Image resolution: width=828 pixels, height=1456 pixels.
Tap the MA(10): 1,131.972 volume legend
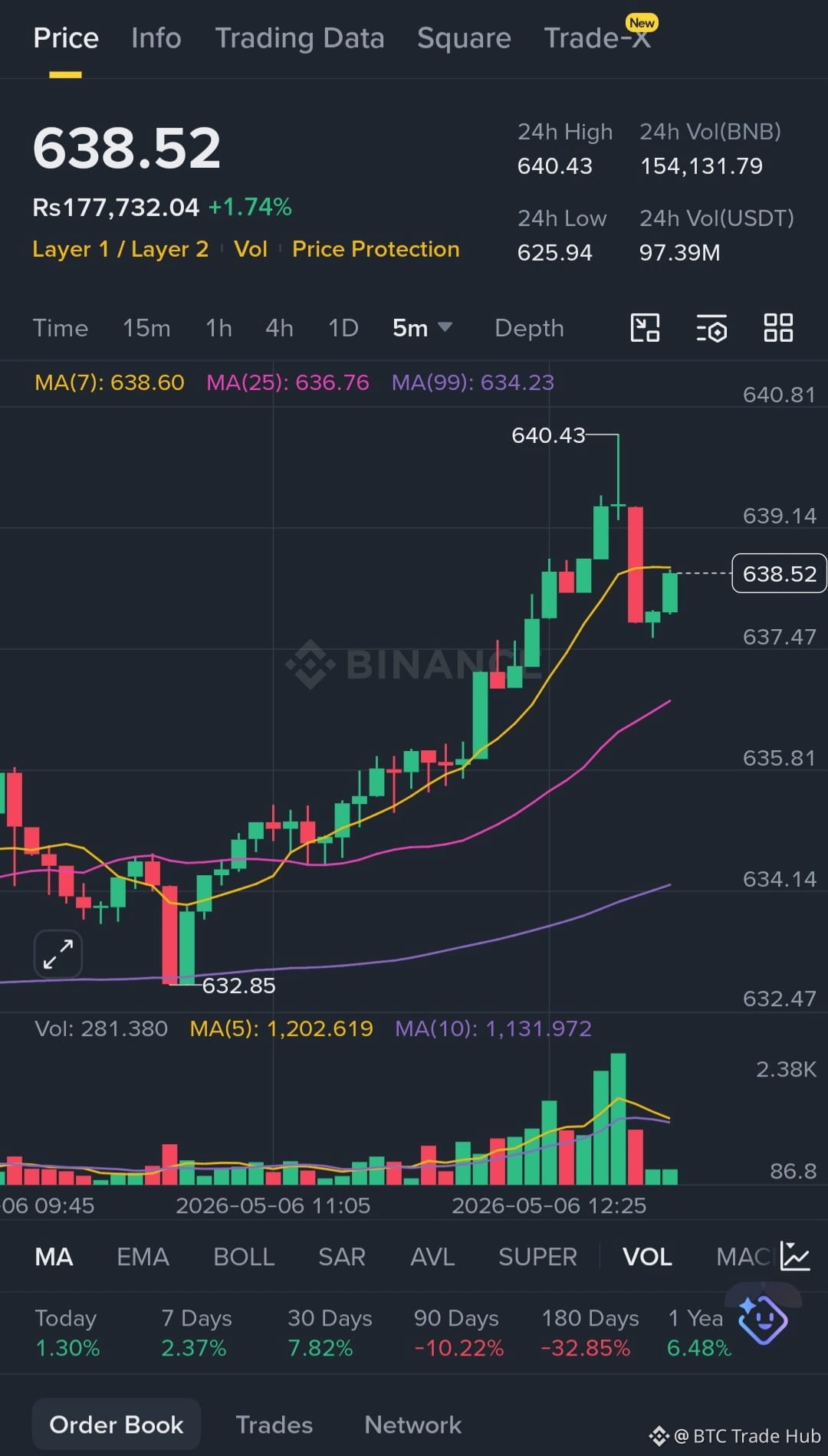tap(493, 1028)
